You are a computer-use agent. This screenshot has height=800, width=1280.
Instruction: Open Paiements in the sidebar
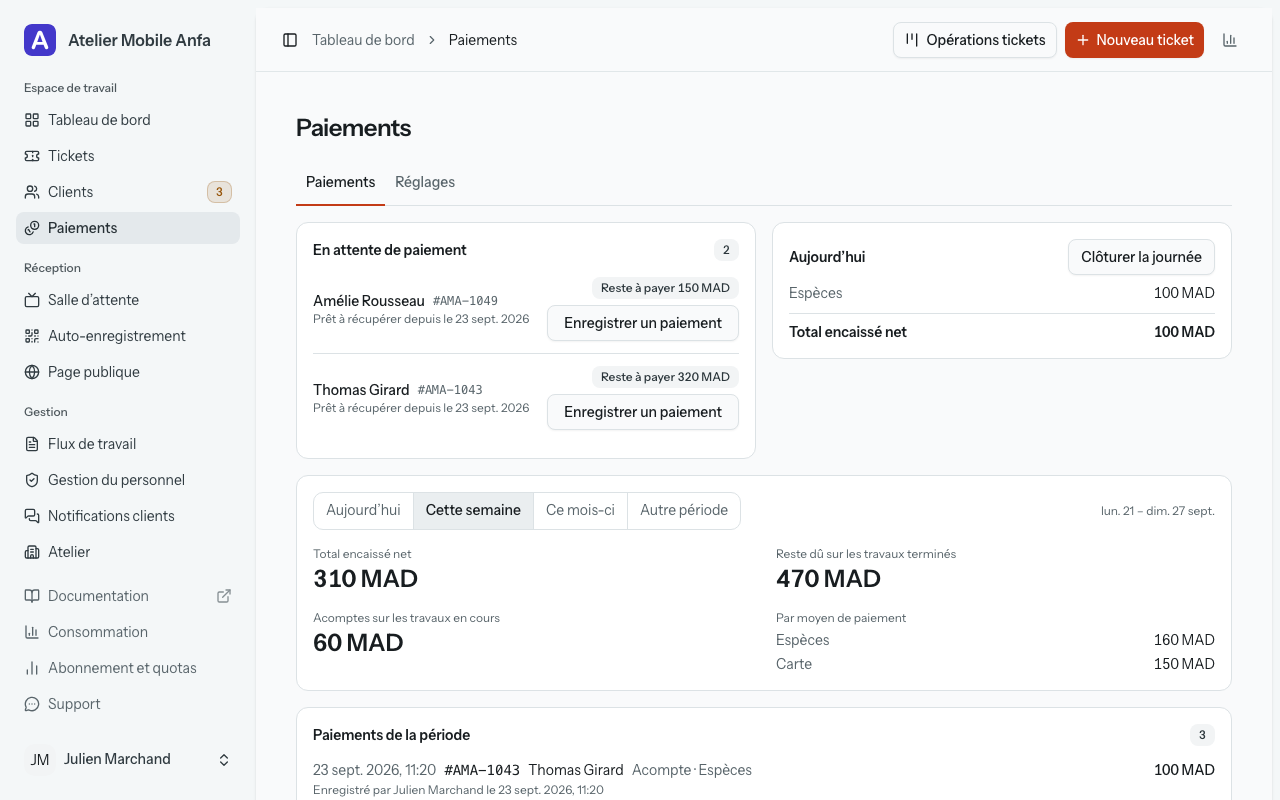click(128, 228)
